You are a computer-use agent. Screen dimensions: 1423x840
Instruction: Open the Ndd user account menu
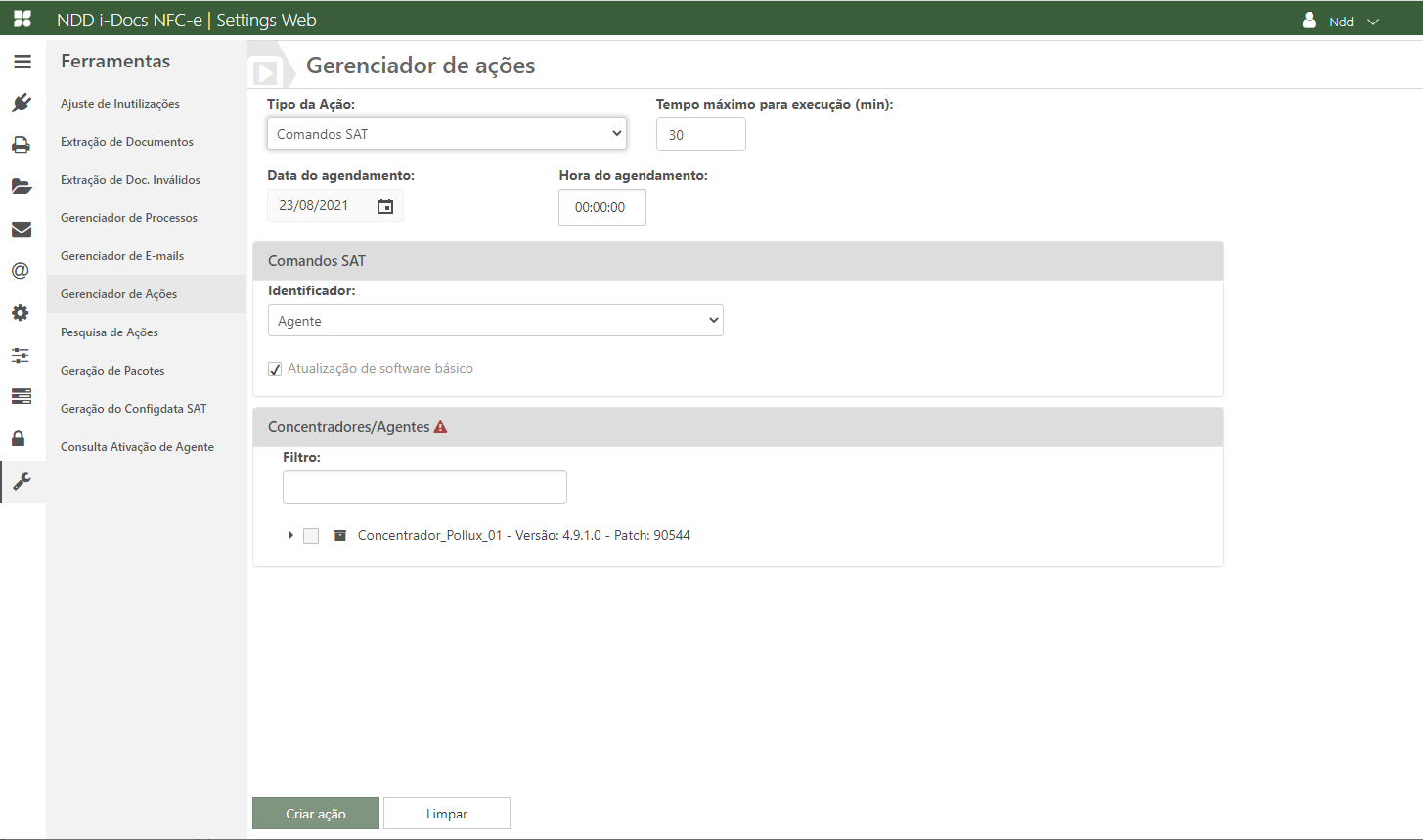(x=1341, y=21)
